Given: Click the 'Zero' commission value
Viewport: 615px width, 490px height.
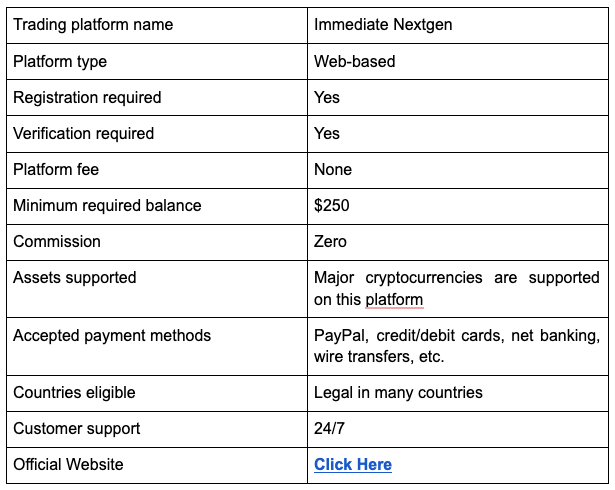Looking at the screenshot, I should [331, 241].
